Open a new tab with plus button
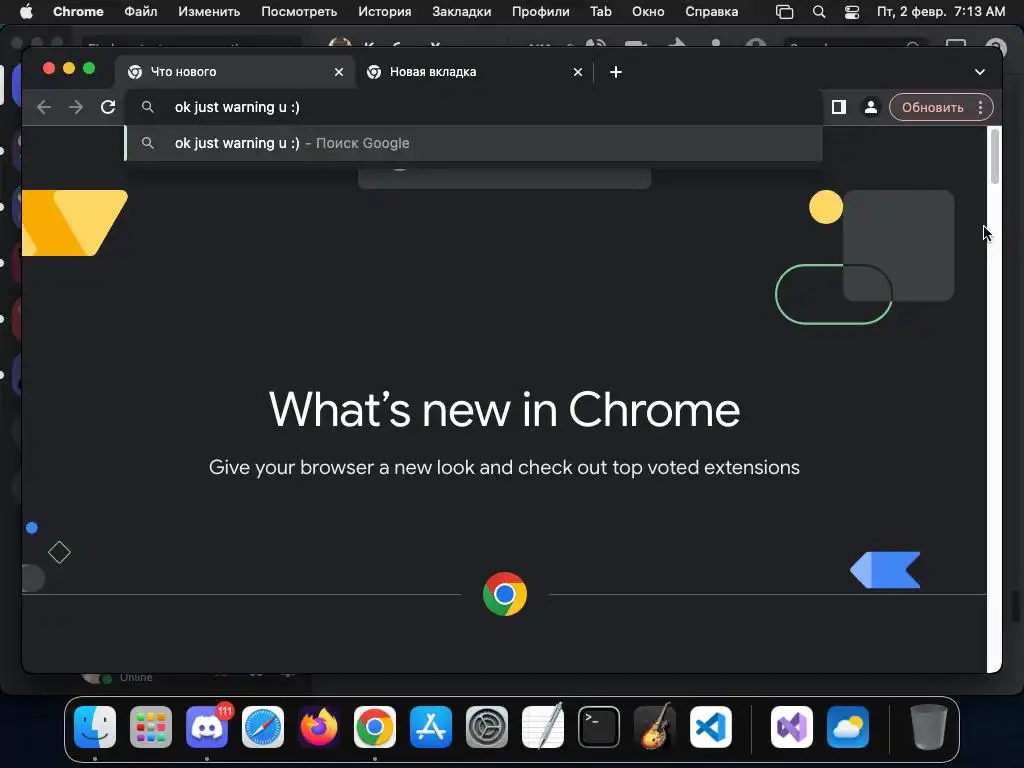 pos(616,72)
